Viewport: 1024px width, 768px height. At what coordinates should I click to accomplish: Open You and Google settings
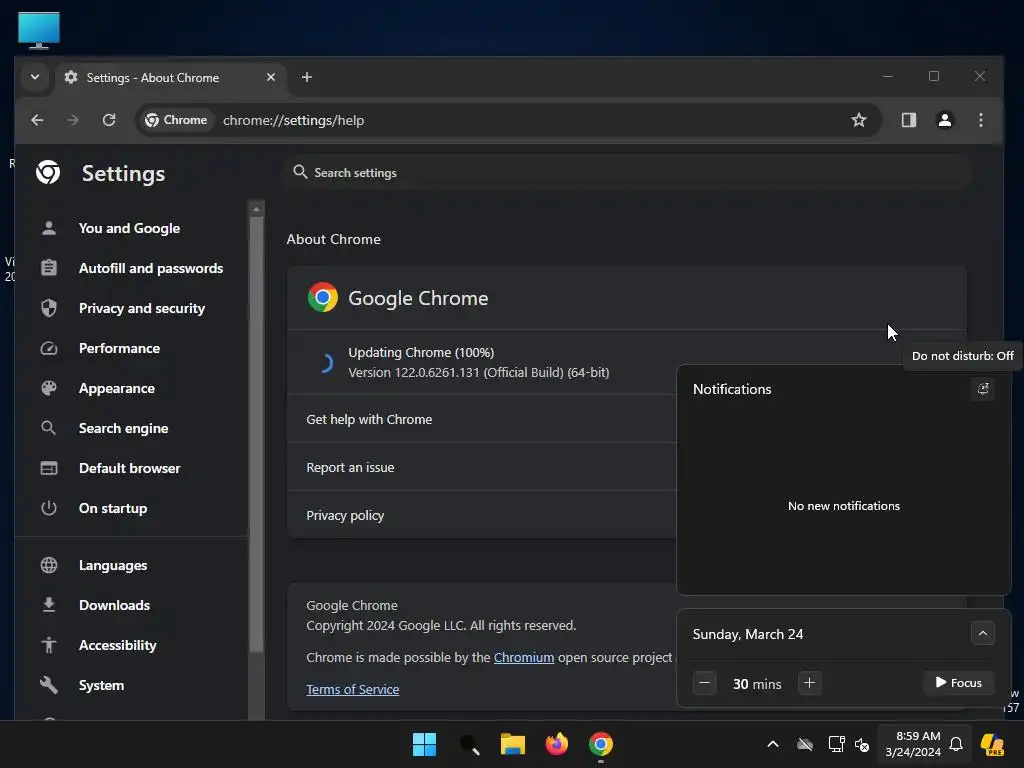(129, 229)
